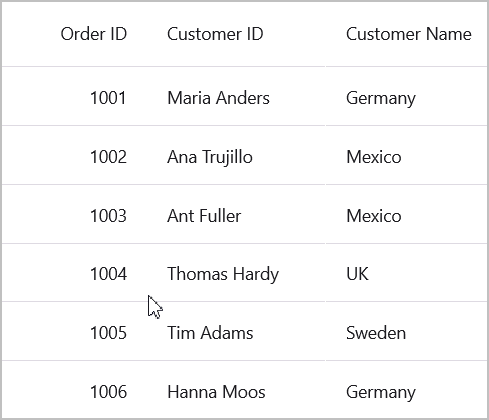Select the Ant Fuller cell
The height and width of the screenshot is (420, 489).
(236, 214)
